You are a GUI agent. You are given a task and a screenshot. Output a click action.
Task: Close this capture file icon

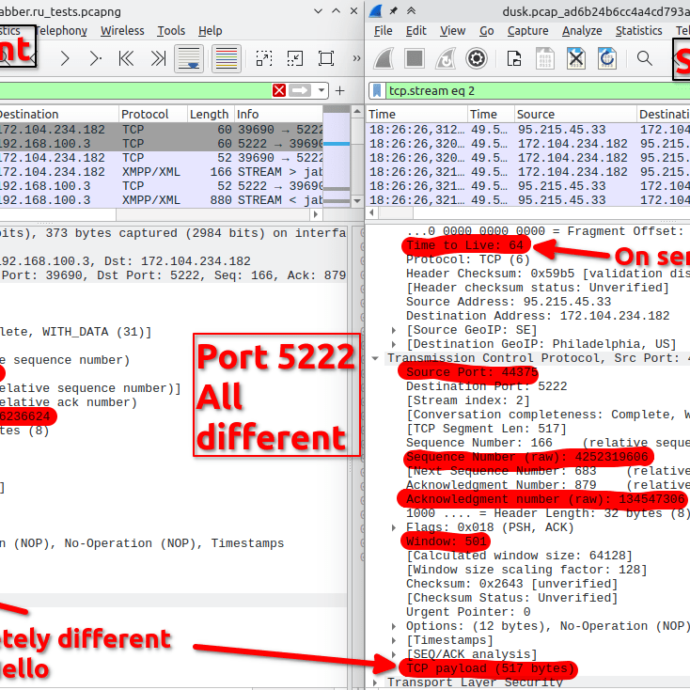576,59
